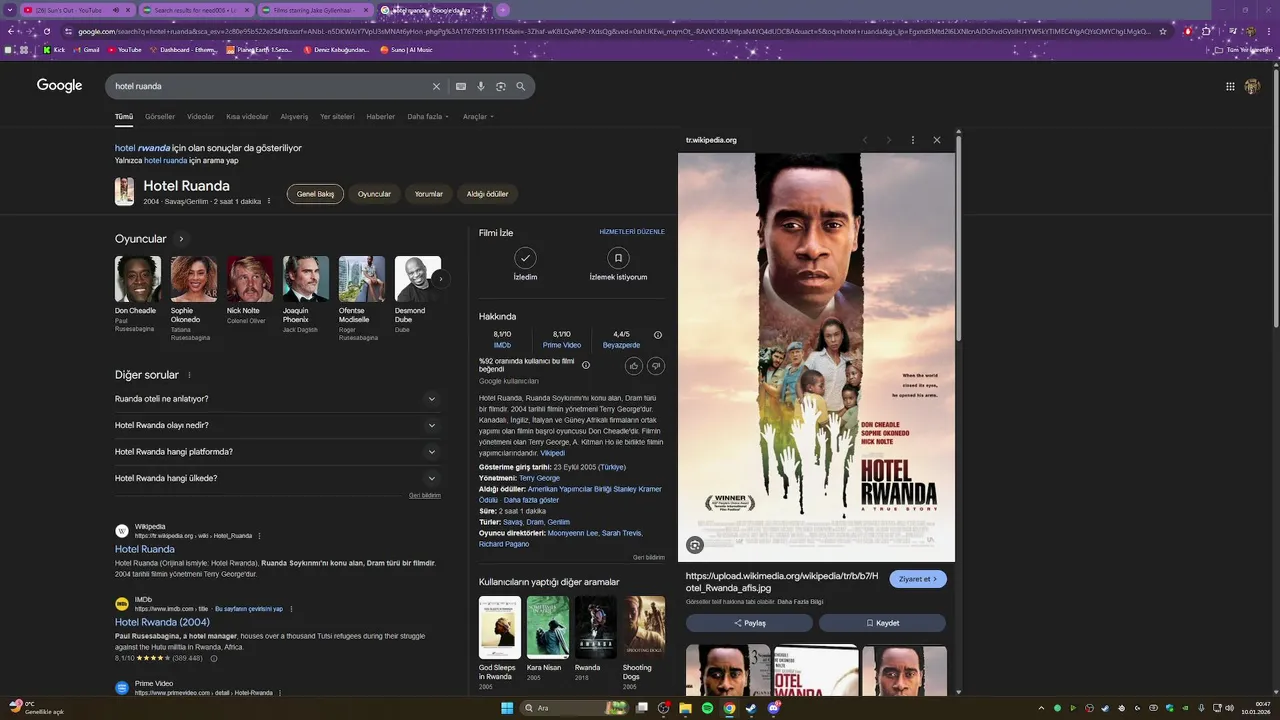Open image panel three-dot menu
The width and height of the screenshot is (1280, 720).
(913, 140)
